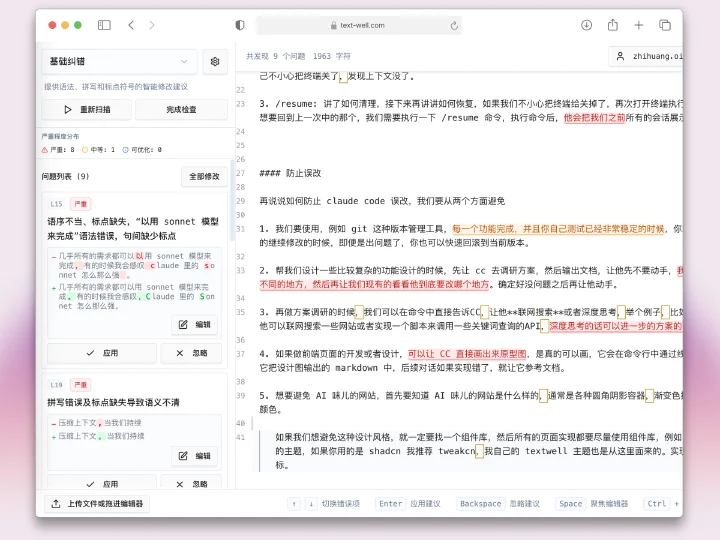
Task: Click the text-well.com address bar
Action: tap(359, 25)
